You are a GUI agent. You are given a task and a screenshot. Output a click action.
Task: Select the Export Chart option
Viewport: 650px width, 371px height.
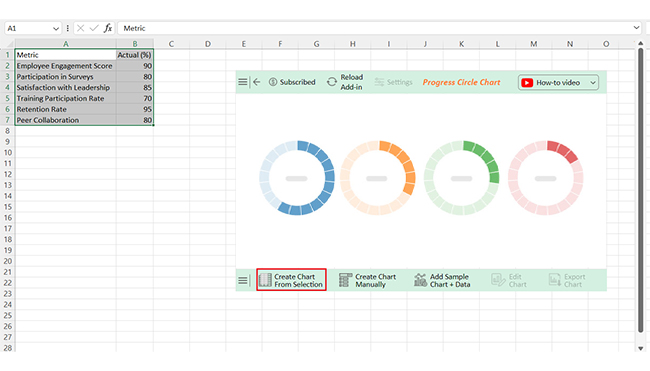coord(567,280)
